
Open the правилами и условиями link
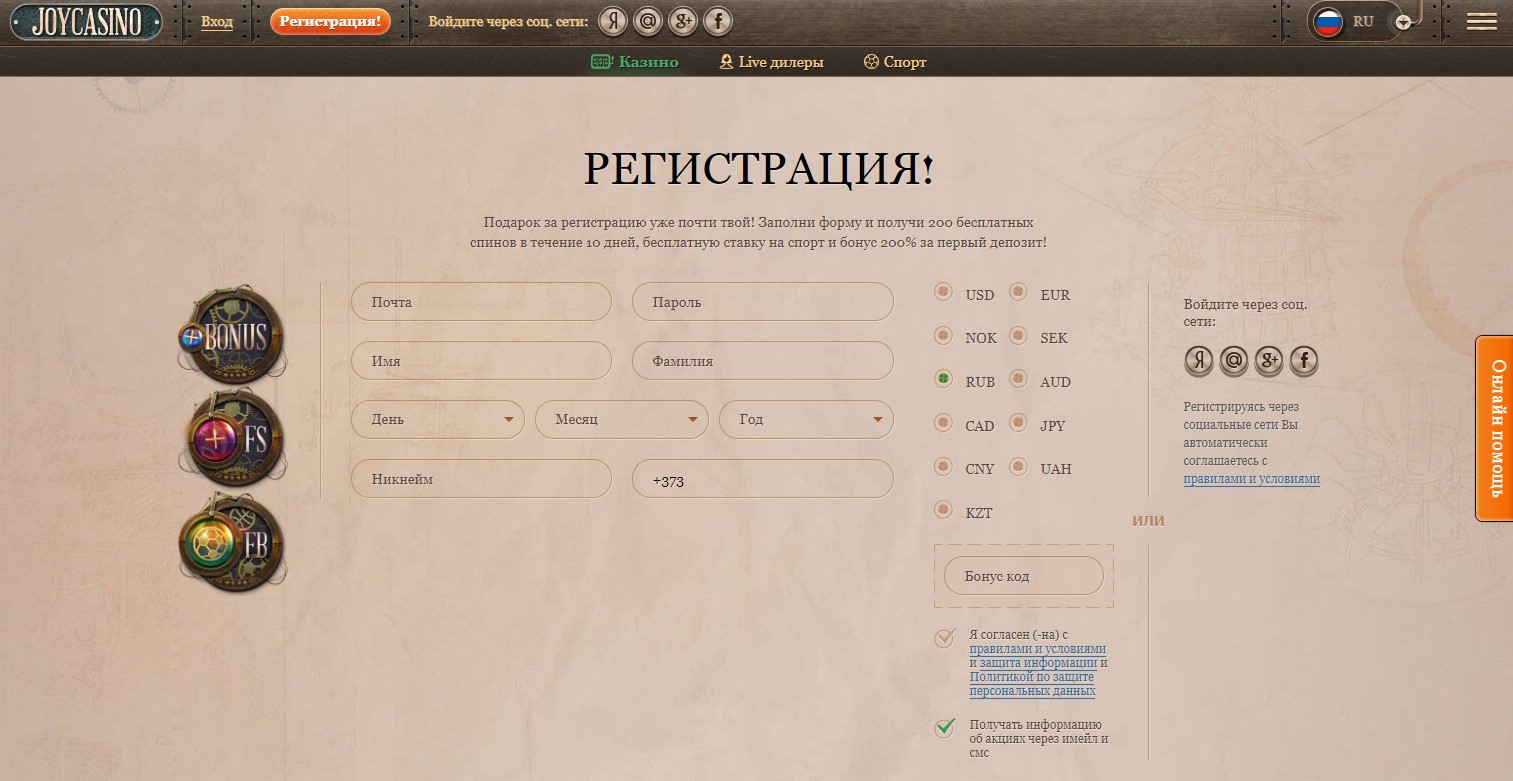1036,649
